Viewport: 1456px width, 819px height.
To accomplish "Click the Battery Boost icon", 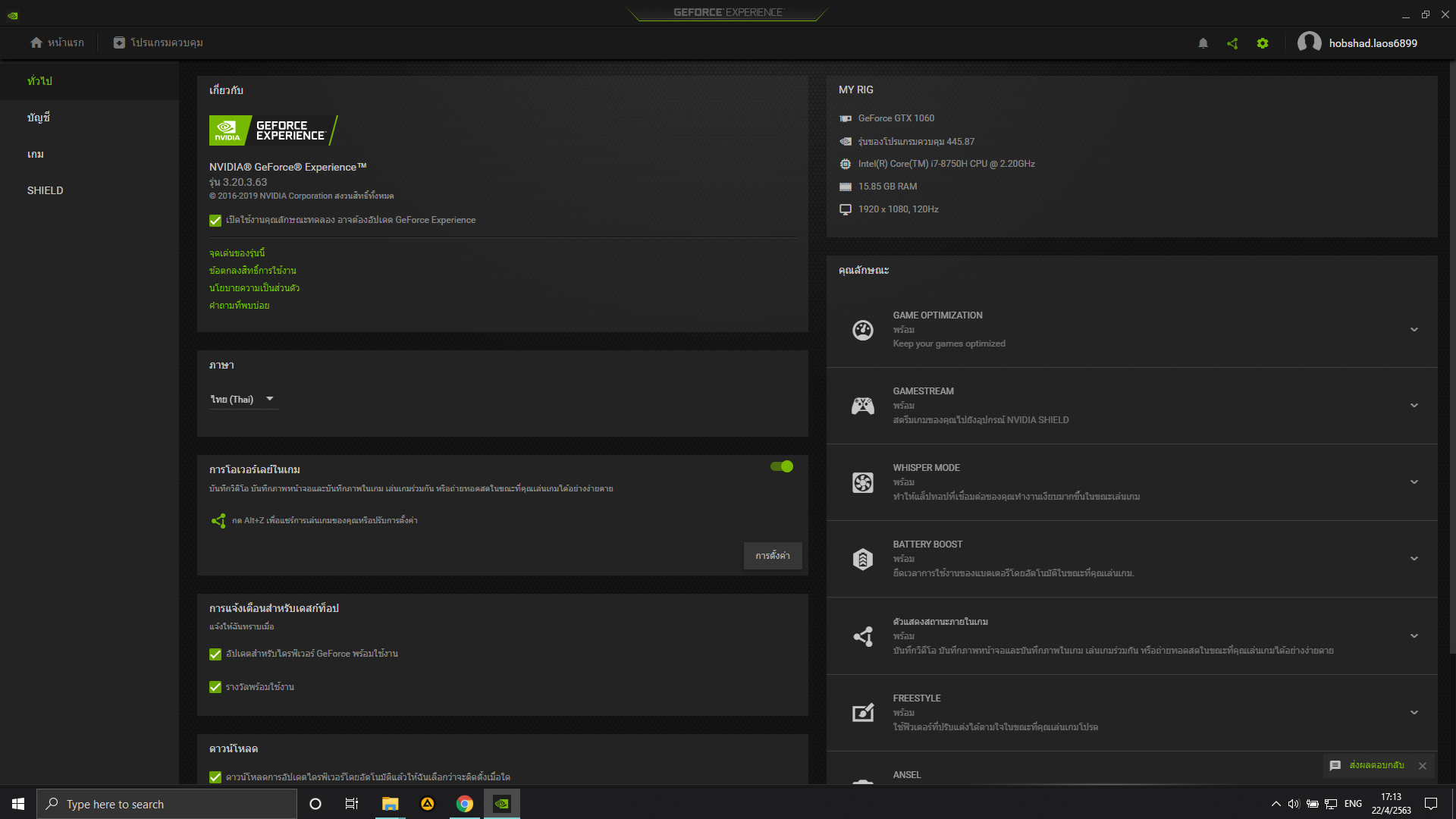I will pyautogui.click(x=863, y=559).
